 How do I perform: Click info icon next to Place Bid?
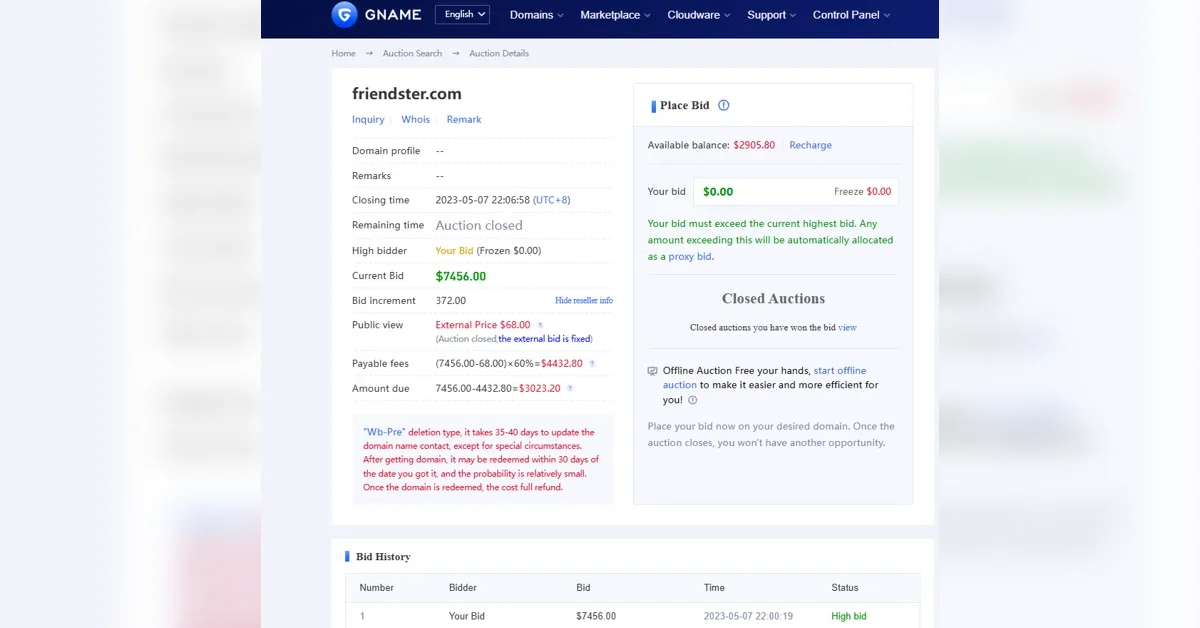point(724,105)
